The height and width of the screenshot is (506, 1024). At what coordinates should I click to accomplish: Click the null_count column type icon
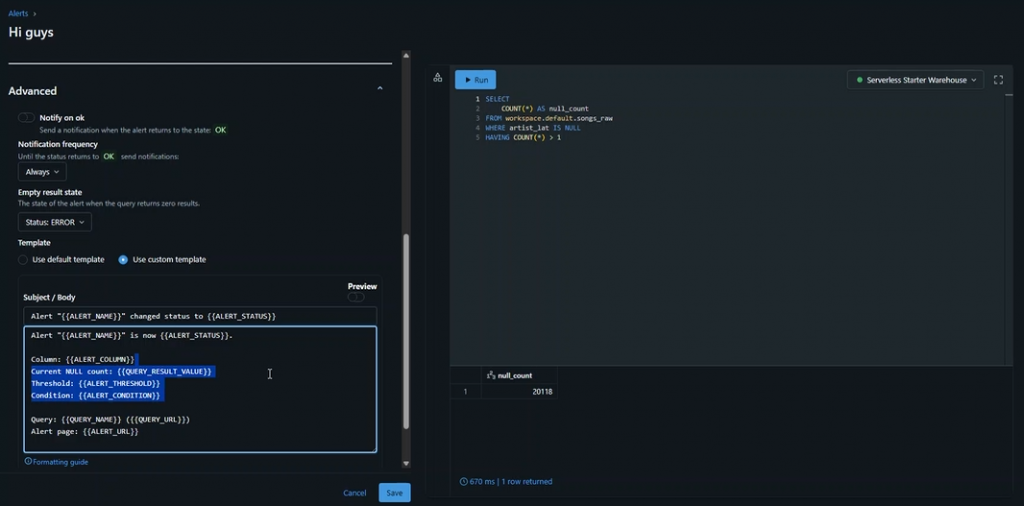491,376
